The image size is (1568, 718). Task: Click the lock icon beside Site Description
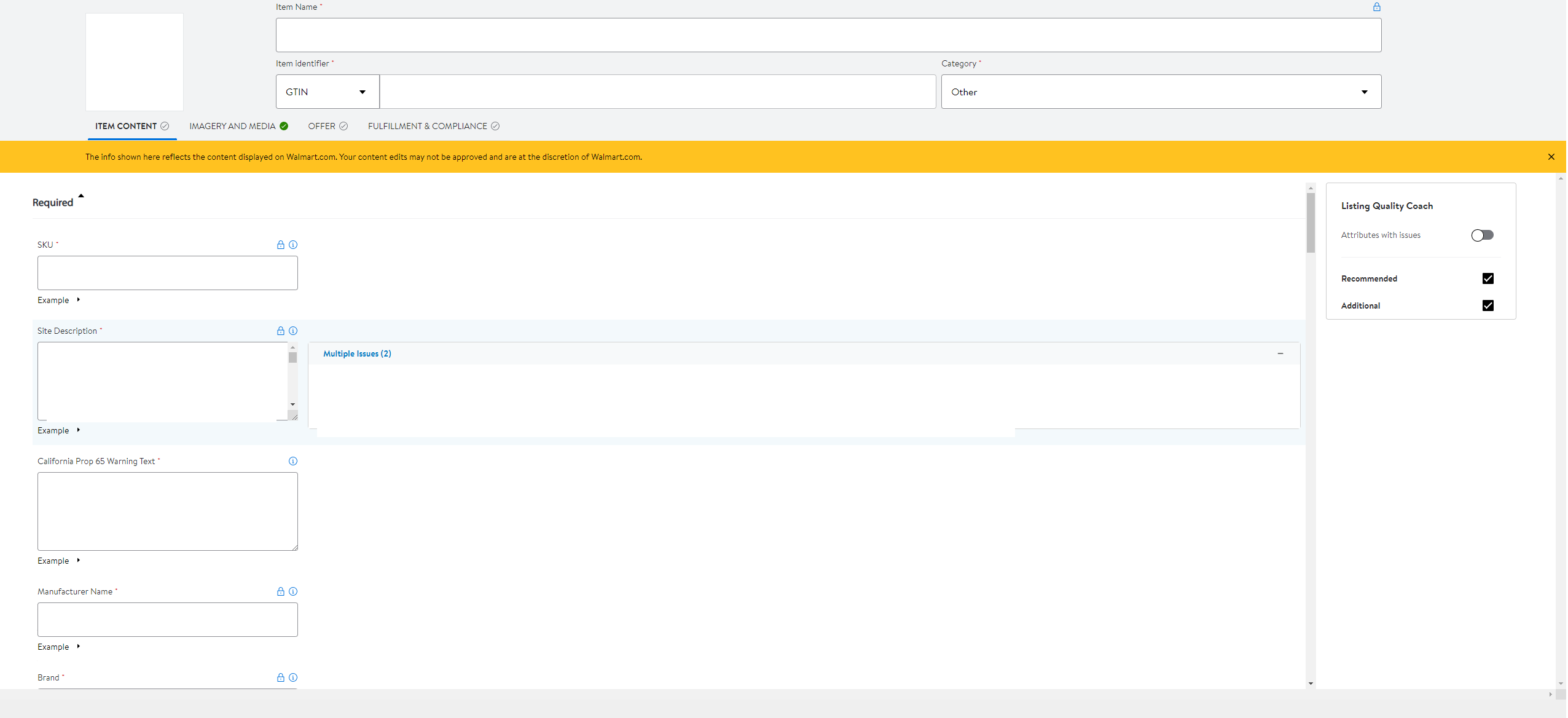pos(281,331)
